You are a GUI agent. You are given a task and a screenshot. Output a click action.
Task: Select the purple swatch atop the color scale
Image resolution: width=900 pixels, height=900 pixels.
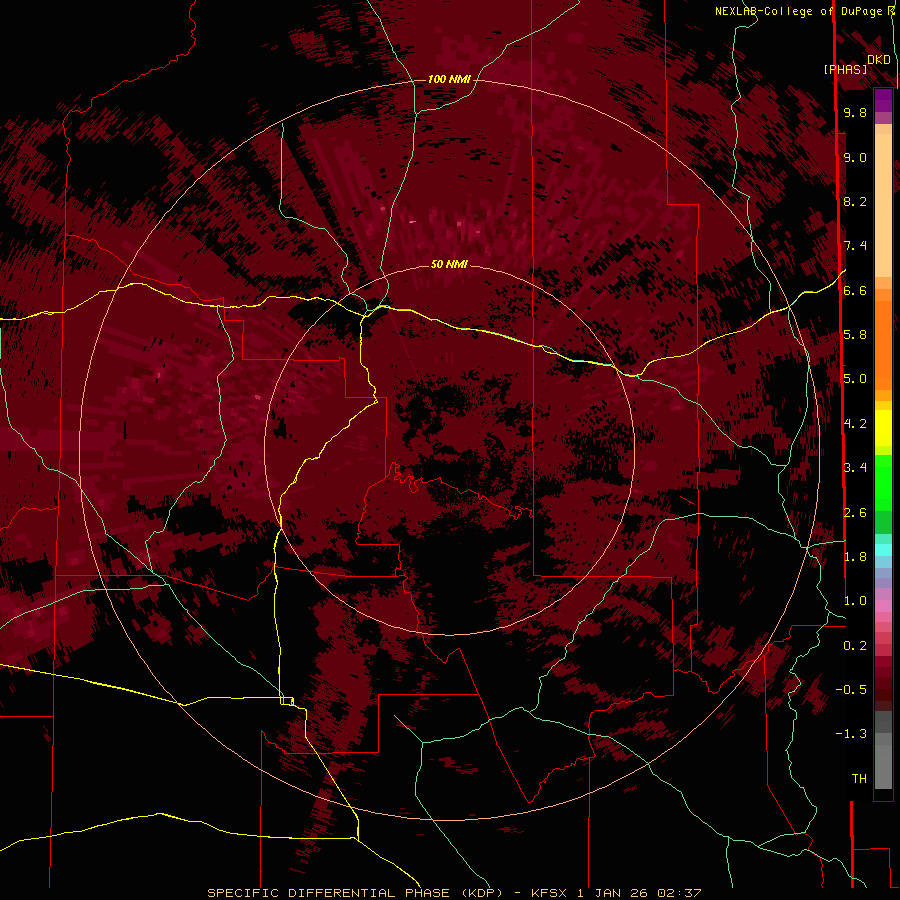pyautogui.click(x=883, y=100)
